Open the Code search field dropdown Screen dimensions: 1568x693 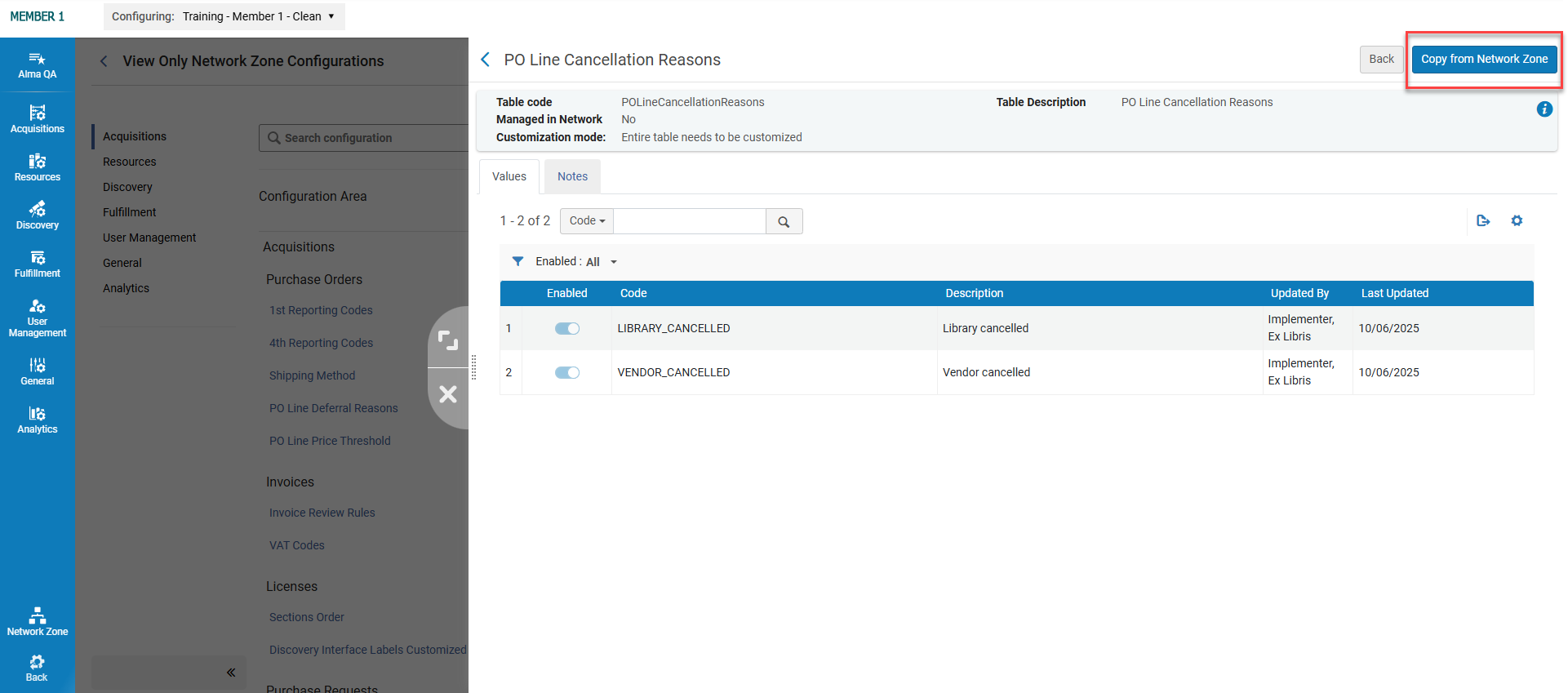[x=587, y=221]
